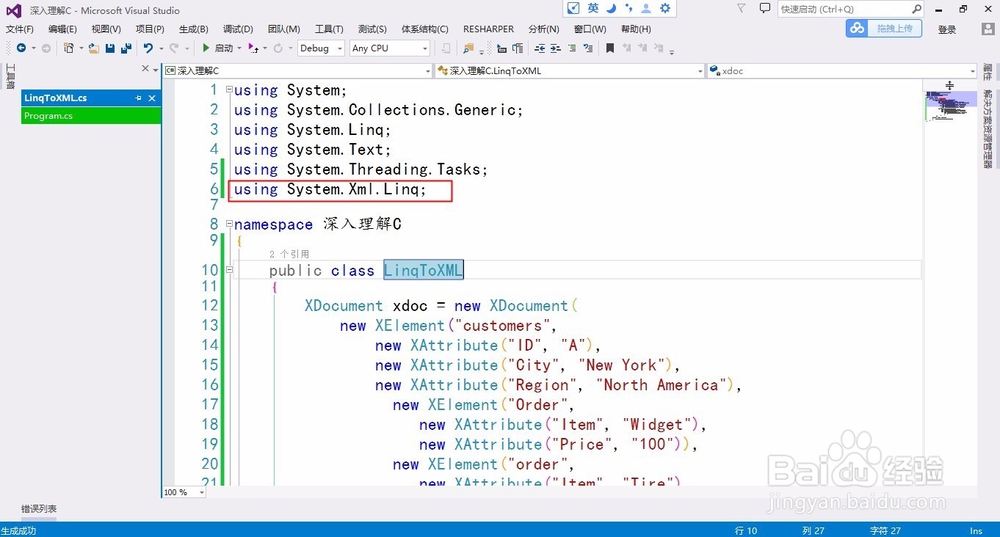Click the IME moon icon
The image size is (1000, 537).
pyautogui.click(x=611, y=8)
